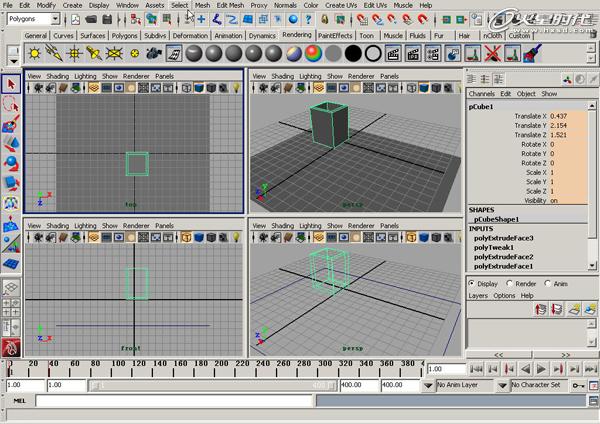Activate the Lasso select tool

(x=11, y=105)
